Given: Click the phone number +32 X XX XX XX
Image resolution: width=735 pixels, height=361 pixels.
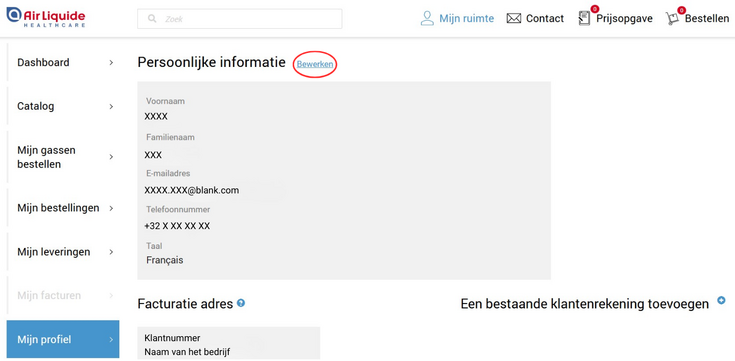Looking at the screenshot, I should (177, 226).
